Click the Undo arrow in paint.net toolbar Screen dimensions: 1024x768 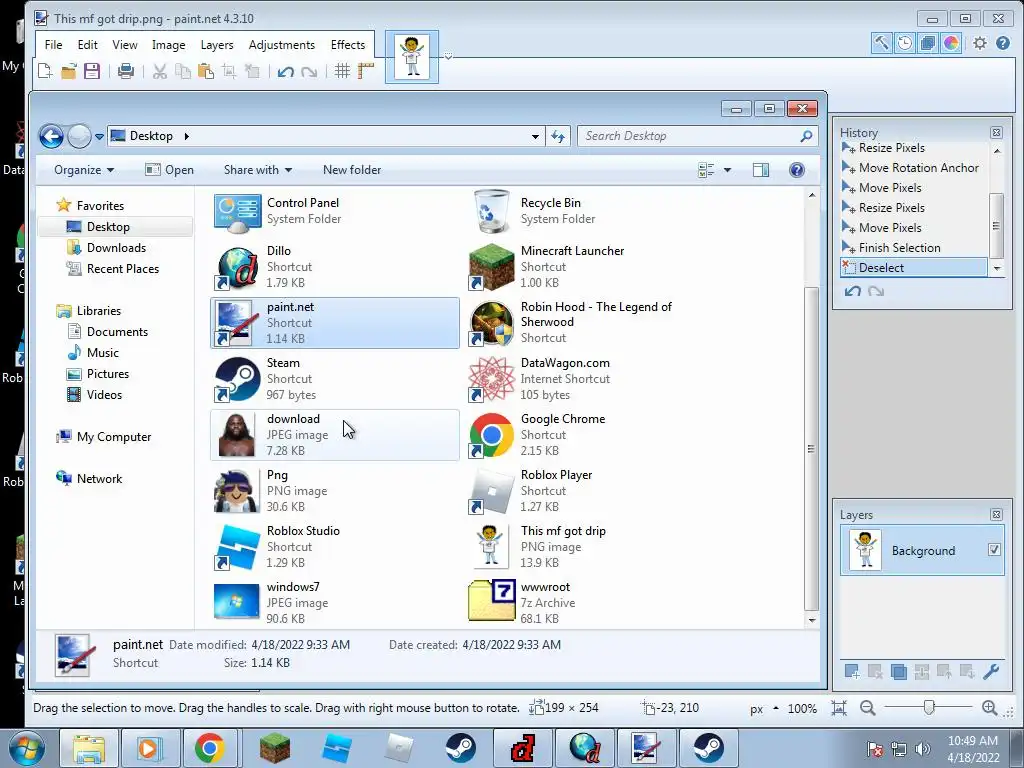click(x=285, y=71)
